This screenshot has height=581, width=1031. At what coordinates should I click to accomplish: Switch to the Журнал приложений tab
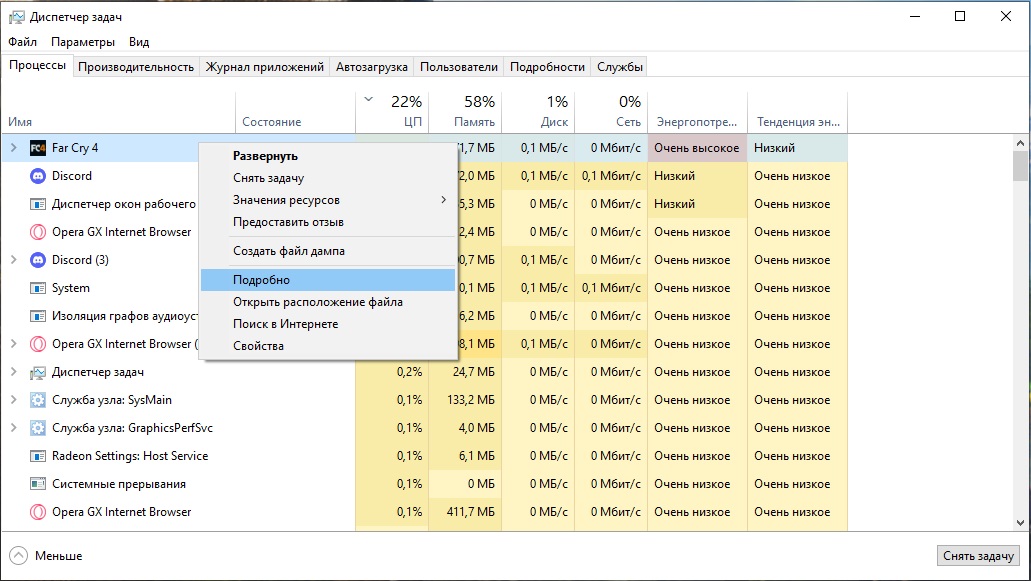click(264, 67)
